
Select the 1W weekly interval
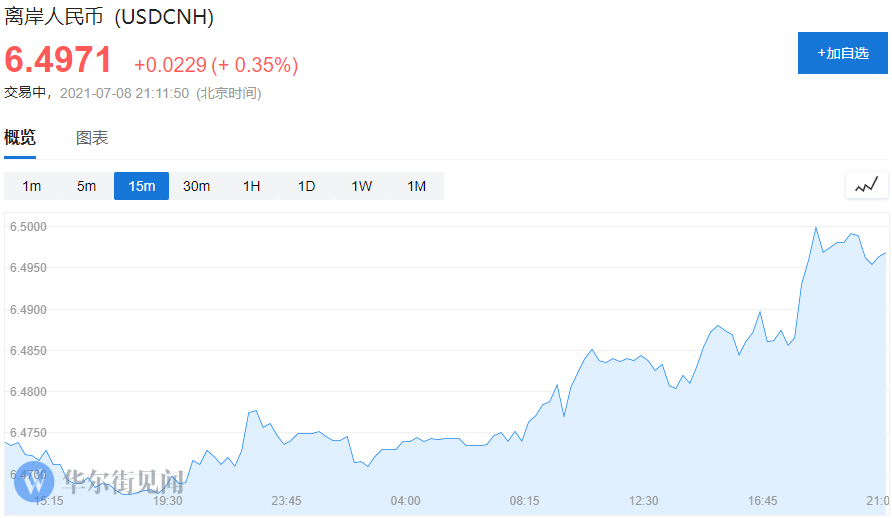pos(361,186)
